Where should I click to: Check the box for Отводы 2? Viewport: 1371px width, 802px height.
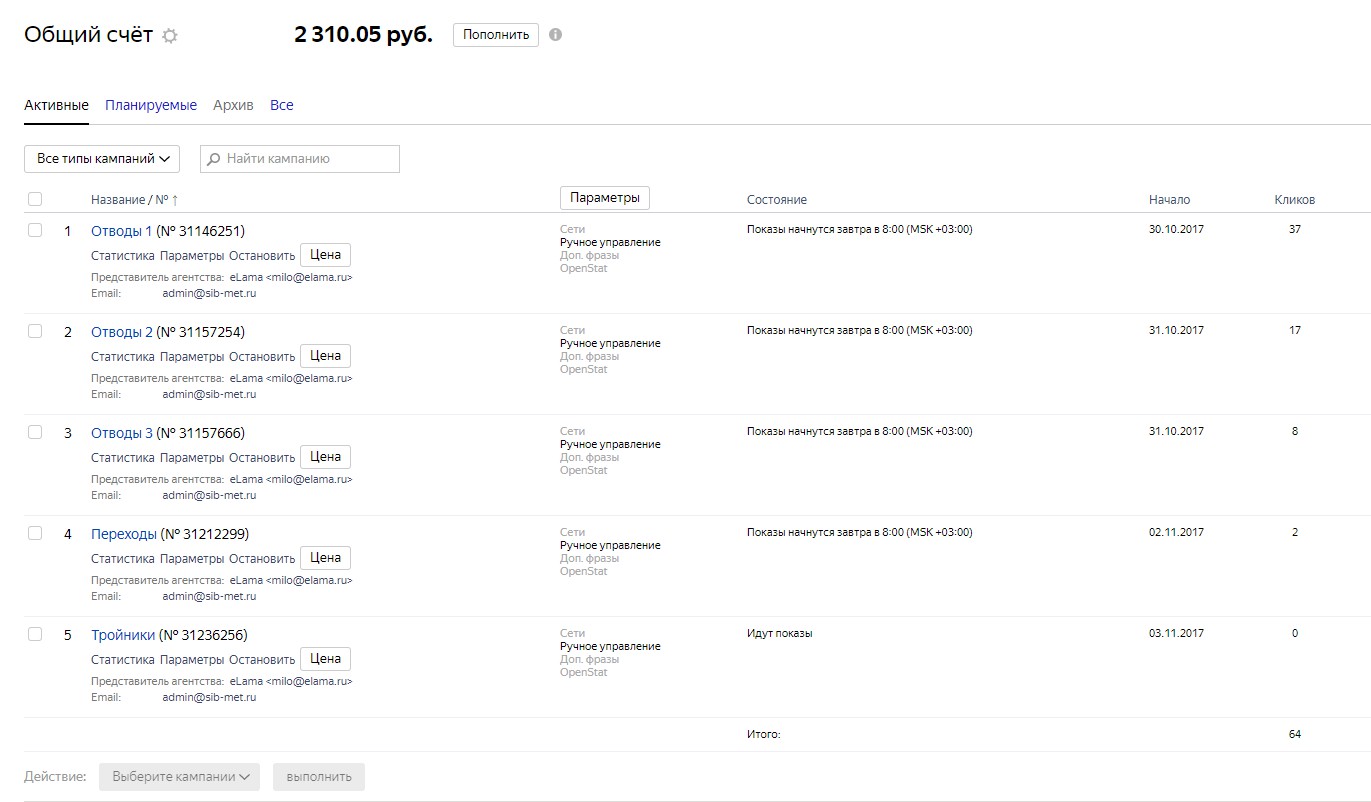35,331
